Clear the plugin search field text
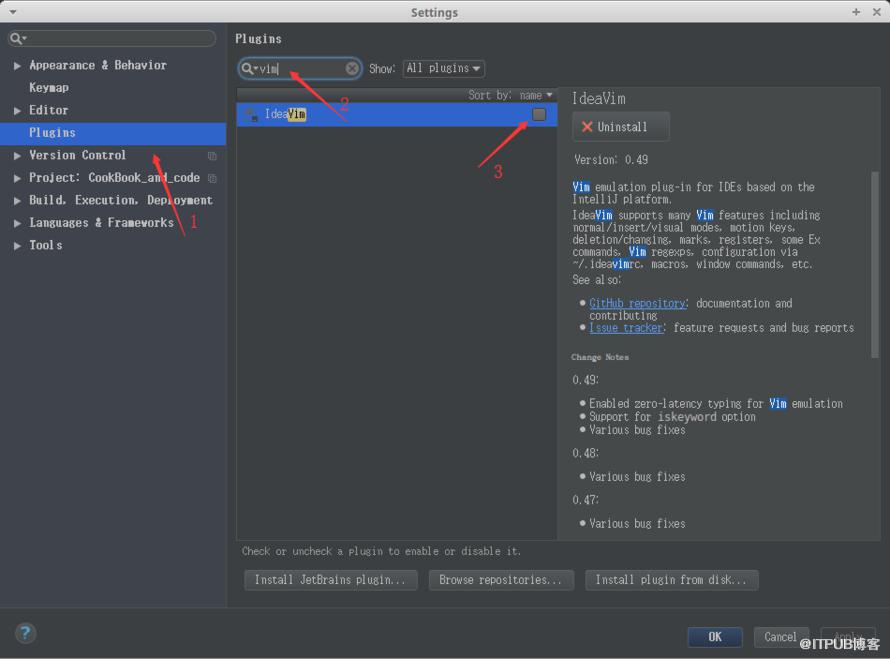The height and width of the screenshot is (659, 890). [x=352, y=69]
